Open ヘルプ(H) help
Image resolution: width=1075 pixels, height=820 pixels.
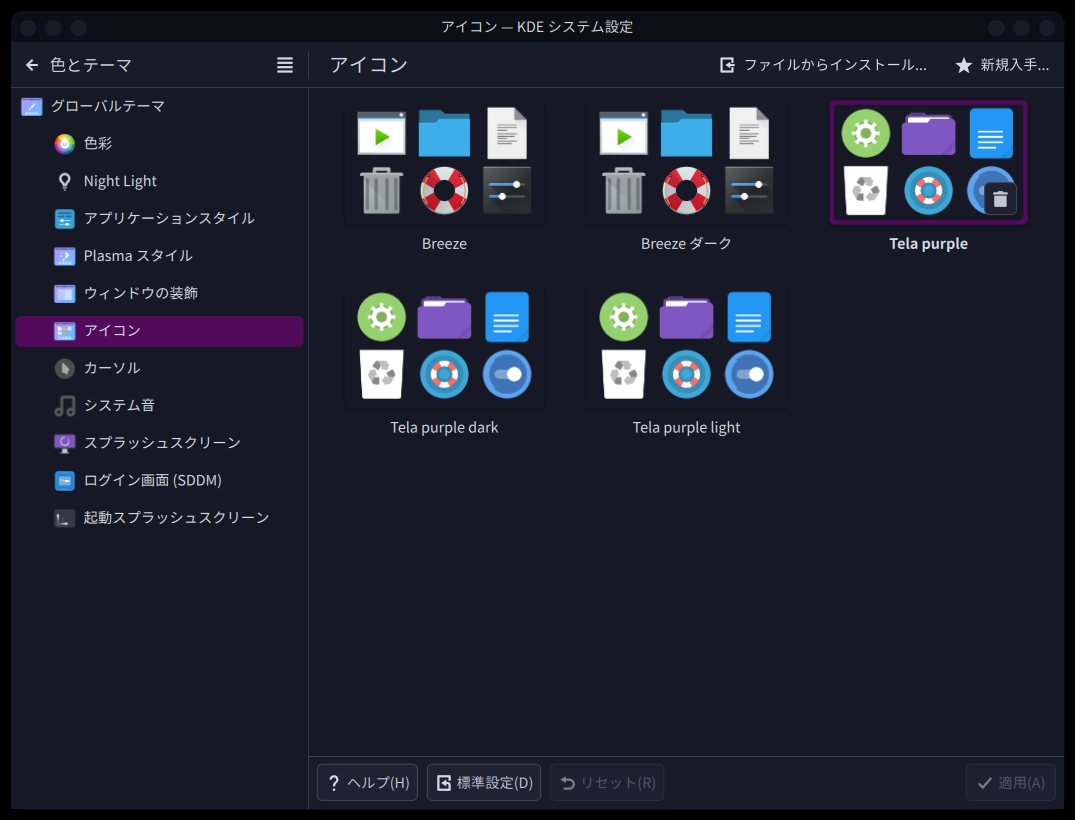pyautogui.click(x=367, y=782)
